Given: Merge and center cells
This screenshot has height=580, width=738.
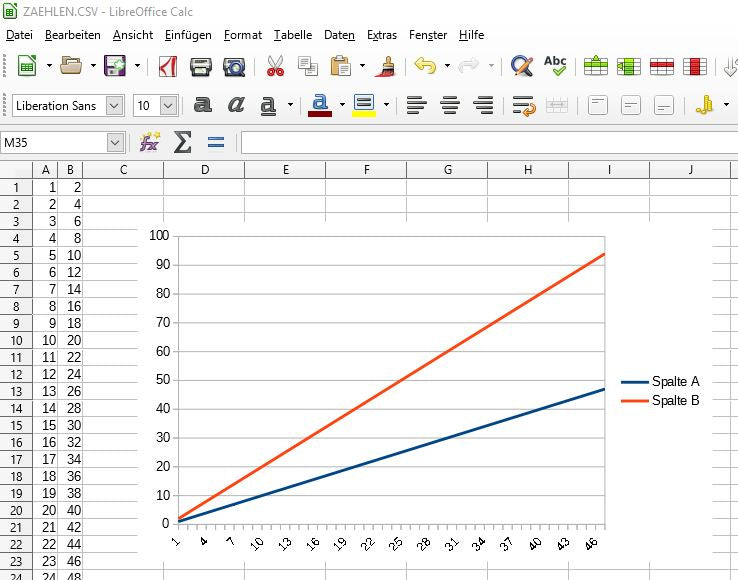Looking at the screenshot, I should 557,105.
